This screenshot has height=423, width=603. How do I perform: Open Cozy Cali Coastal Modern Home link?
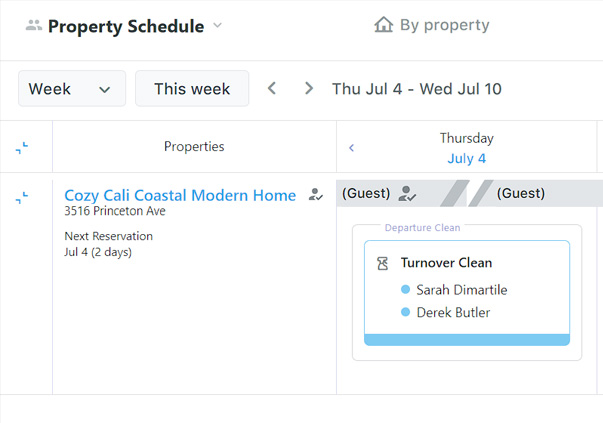(180, 195)
